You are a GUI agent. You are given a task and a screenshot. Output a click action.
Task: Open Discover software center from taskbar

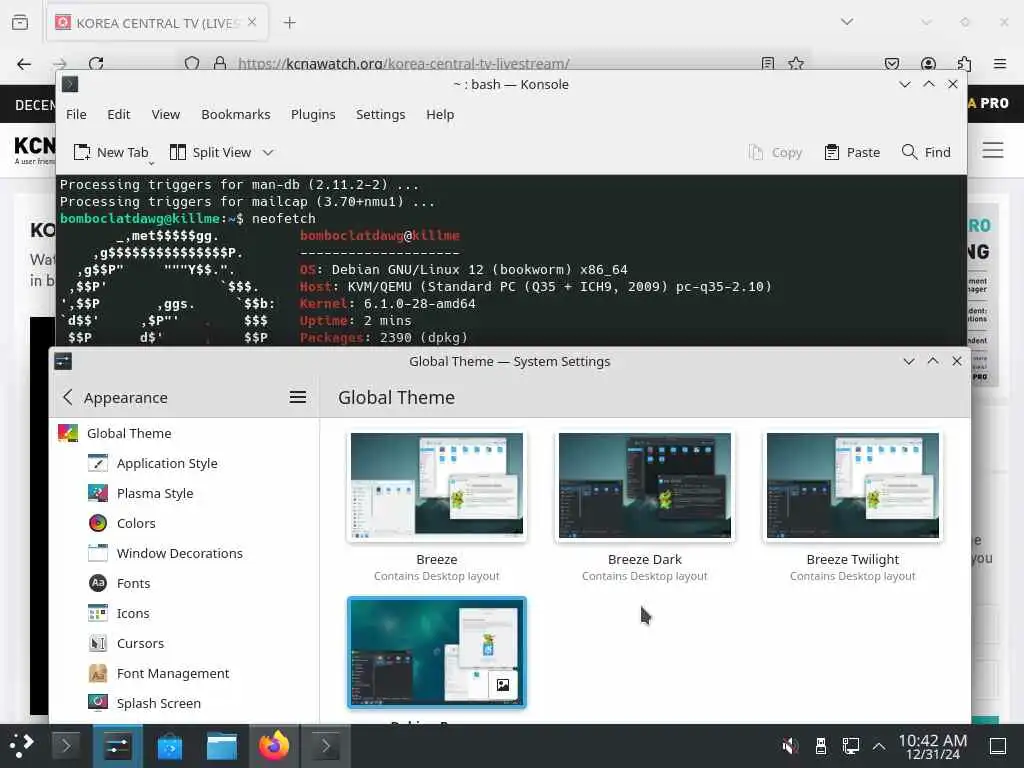point(170,746)
